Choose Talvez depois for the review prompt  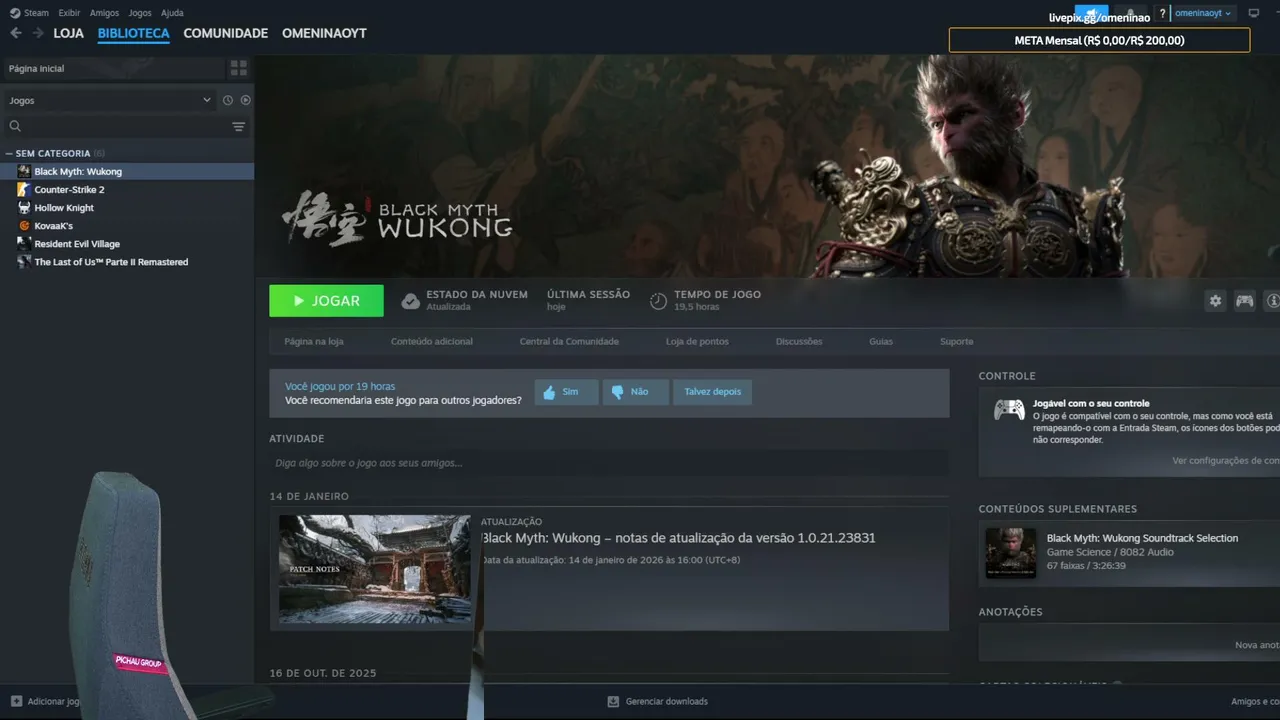pyautogui.click(x=712, y=392)
